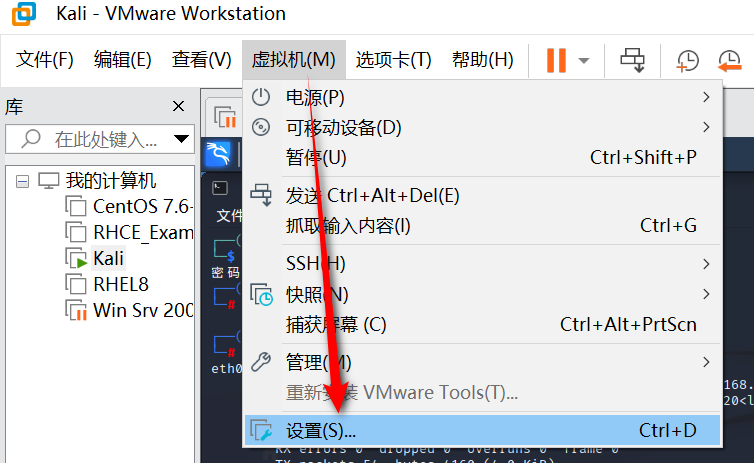Expand the arrow at the right of 电源(P)

tap(706, 97)
